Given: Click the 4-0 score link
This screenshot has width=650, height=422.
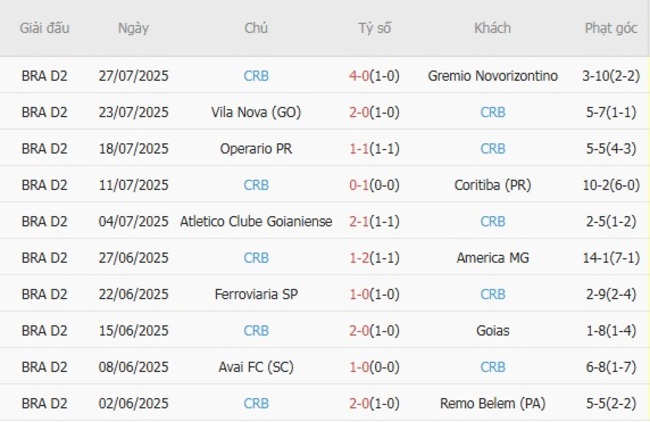Looking at the screenshot, I should (x=361, y=75).
